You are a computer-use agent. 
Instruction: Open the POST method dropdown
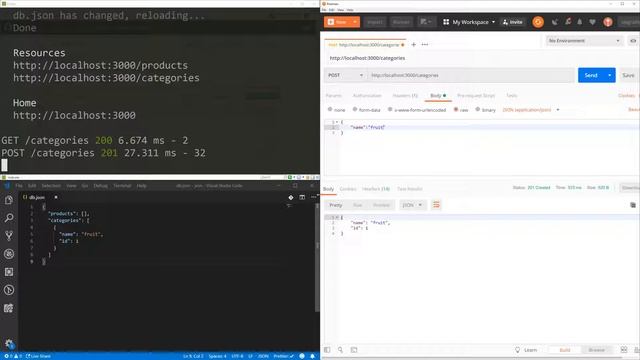[345, 75]
